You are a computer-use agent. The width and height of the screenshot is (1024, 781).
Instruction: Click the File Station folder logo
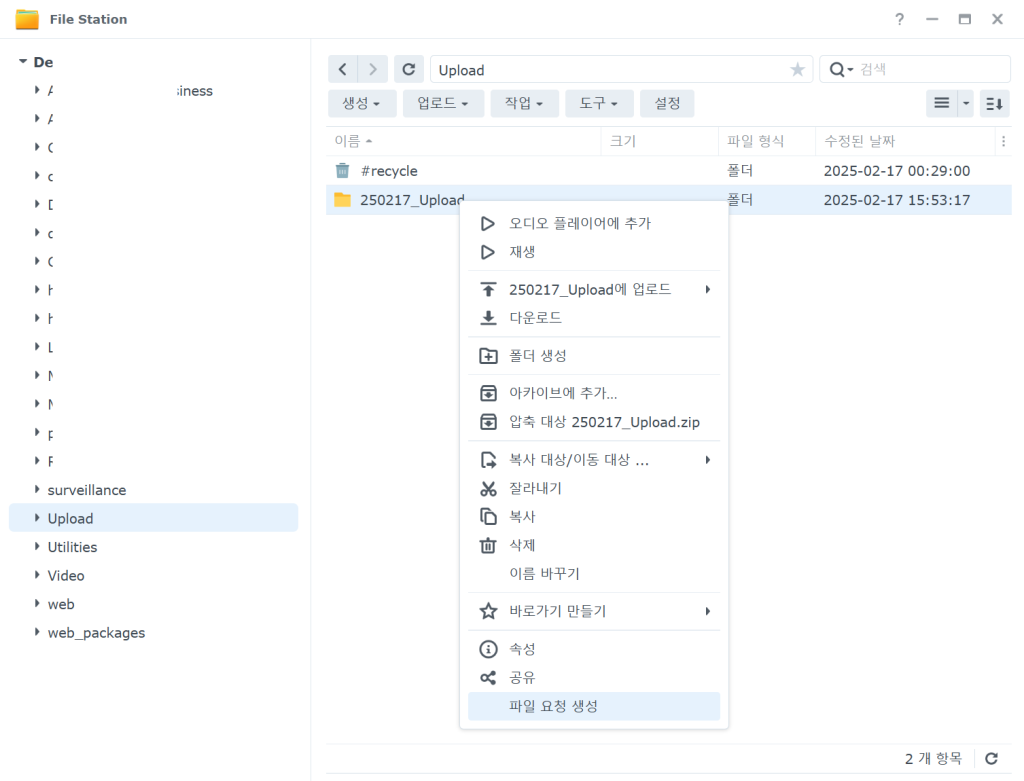(27, 20)
